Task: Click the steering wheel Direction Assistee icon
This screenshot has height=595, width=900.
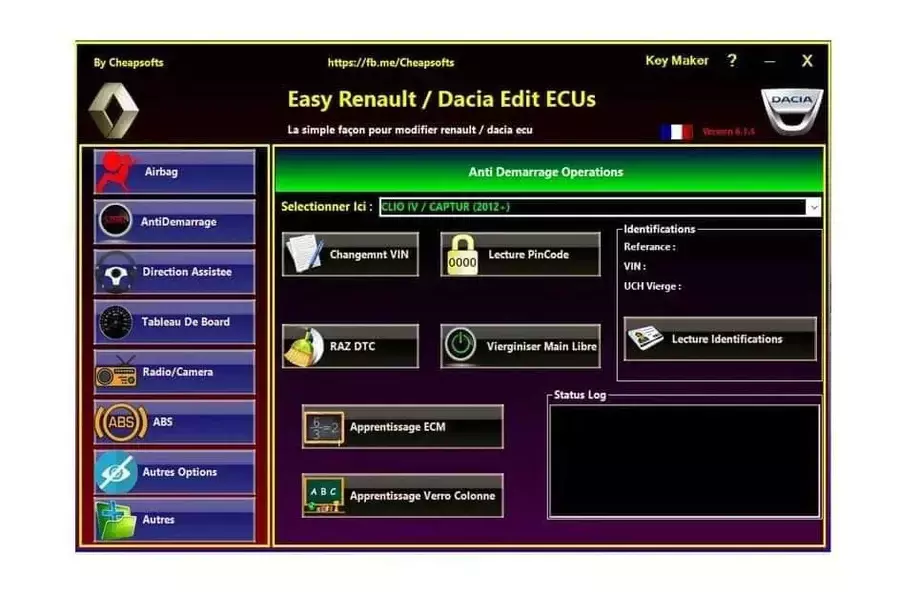Action: pos(115,273)
